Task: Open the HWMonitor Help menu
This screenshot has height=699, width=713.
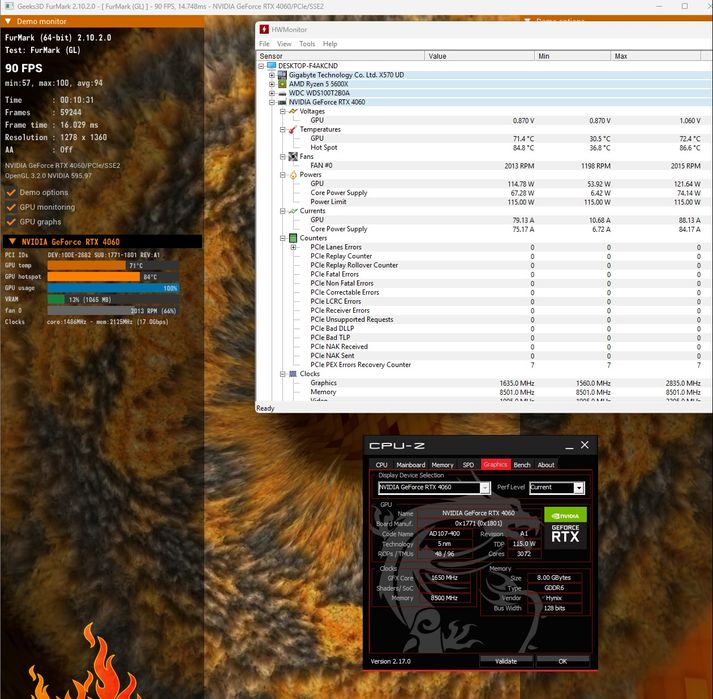Action: [x=330, y=44]
